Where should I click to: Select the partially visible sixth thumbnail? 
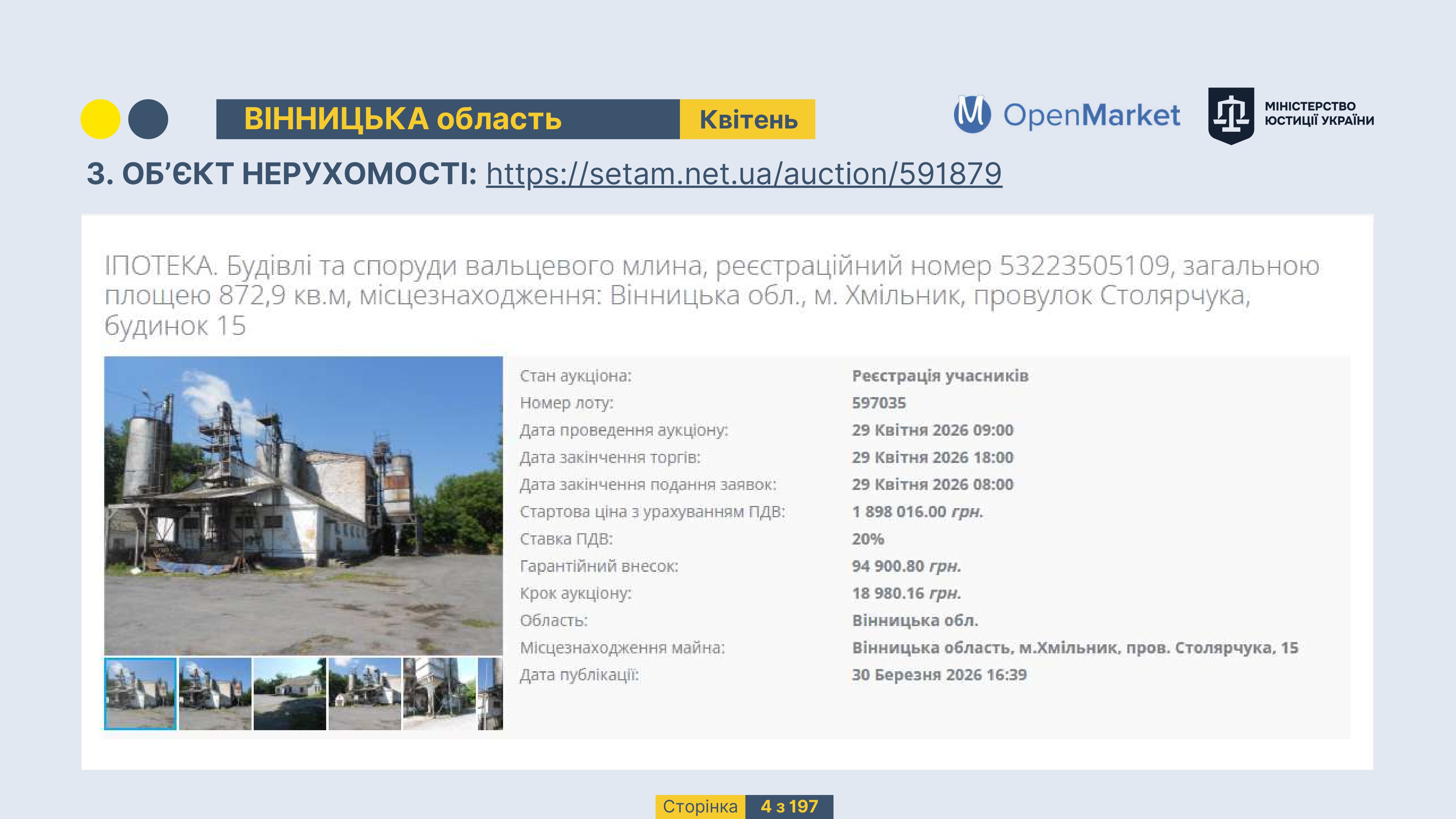tap(490, 693)
